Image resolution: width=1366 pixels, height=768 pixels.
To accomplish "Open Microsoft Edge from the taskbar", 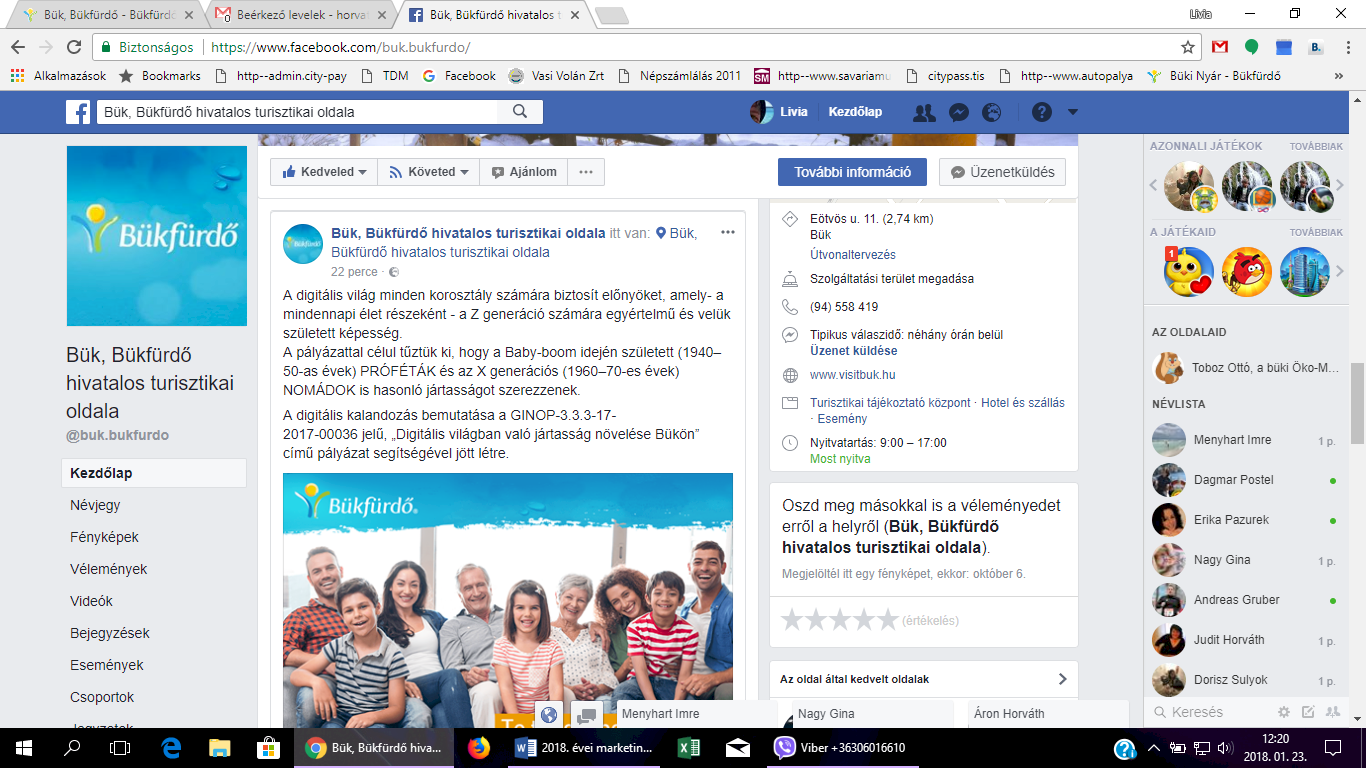I will (x=171, y=747).
